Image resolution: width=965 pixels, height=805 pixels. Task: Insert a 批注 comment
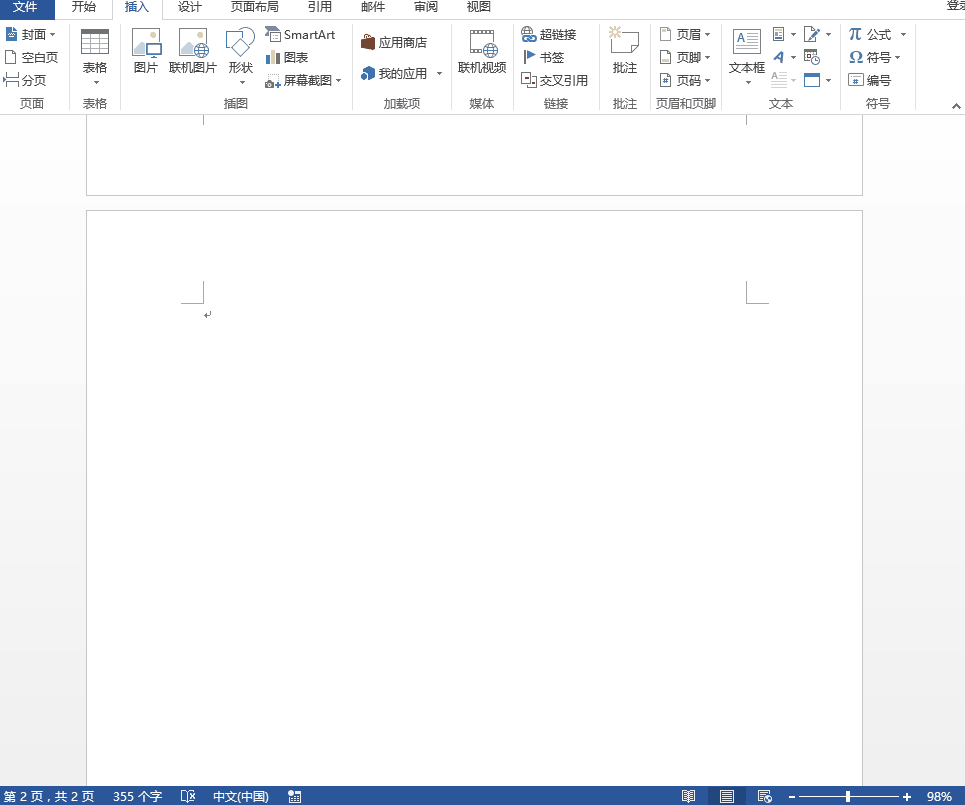pos(625,51)
